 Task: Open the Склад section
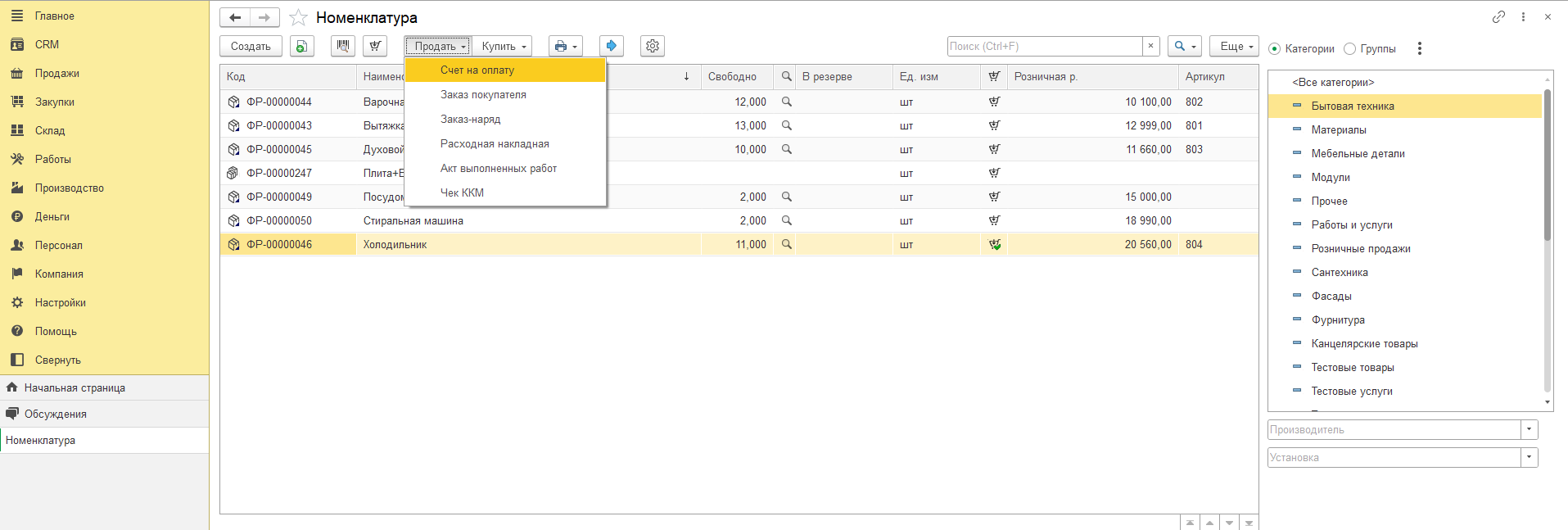coord(49,130)
